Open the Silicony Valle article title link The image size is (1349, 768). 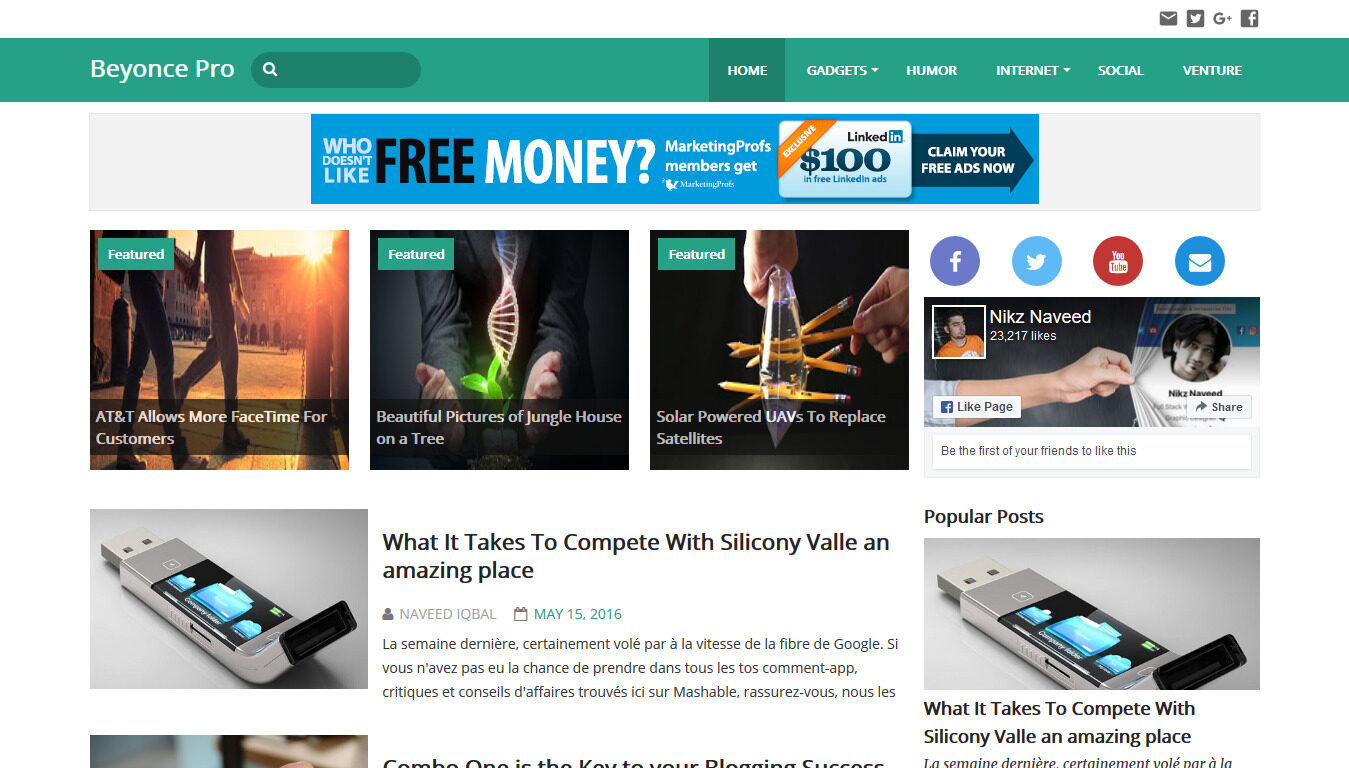pos(636,556)
